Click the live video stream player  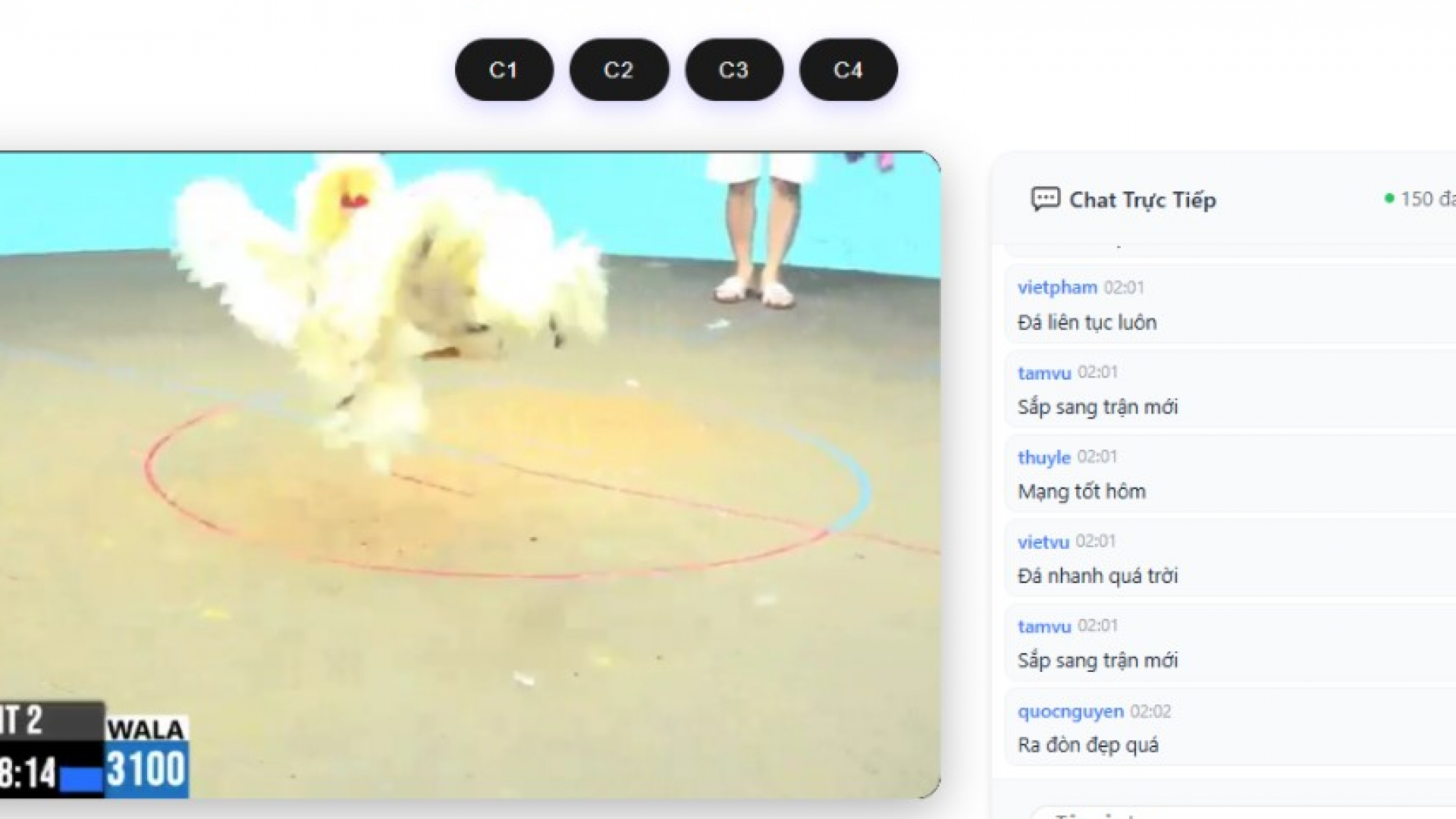click(470, 475)
